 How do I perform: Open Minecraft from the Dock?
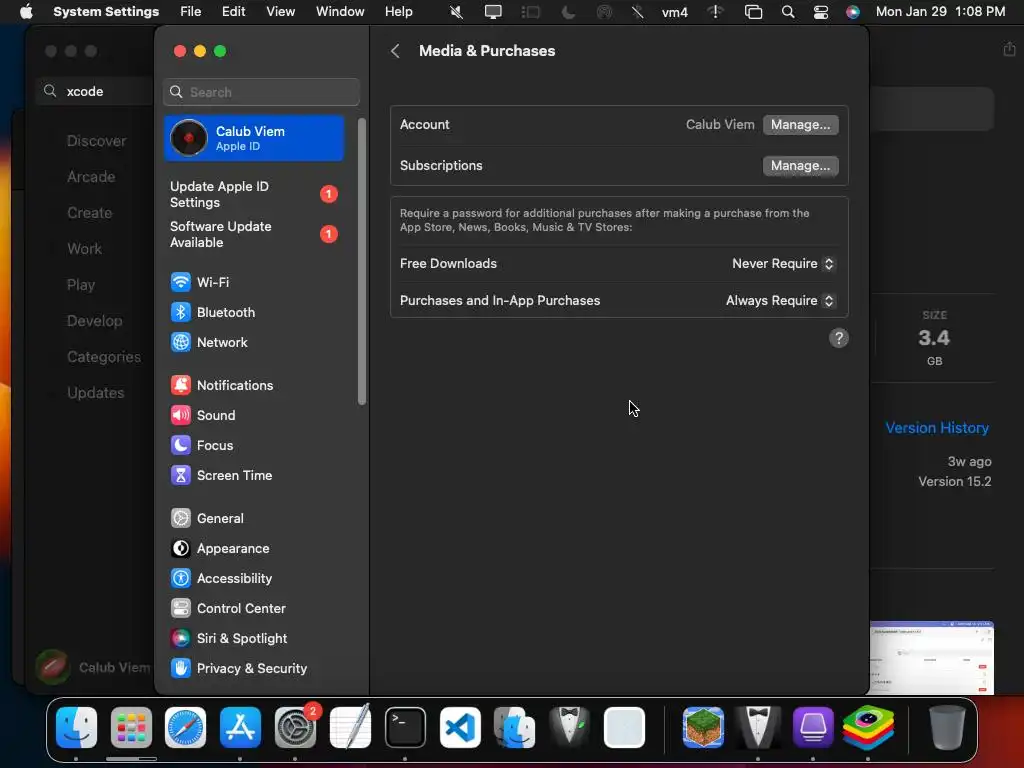(703, 728)
